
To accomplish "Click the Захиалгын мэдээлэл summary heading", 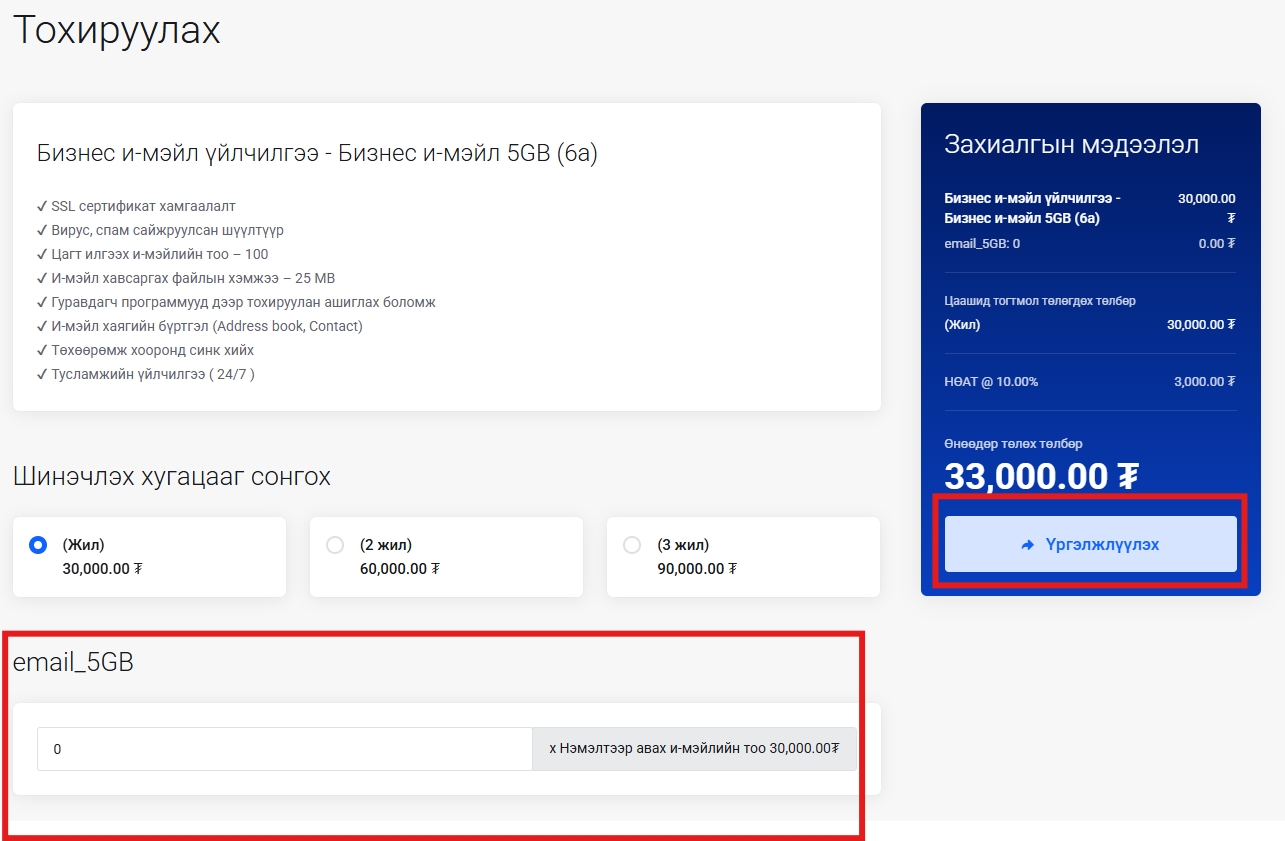I will (1071, 144).
